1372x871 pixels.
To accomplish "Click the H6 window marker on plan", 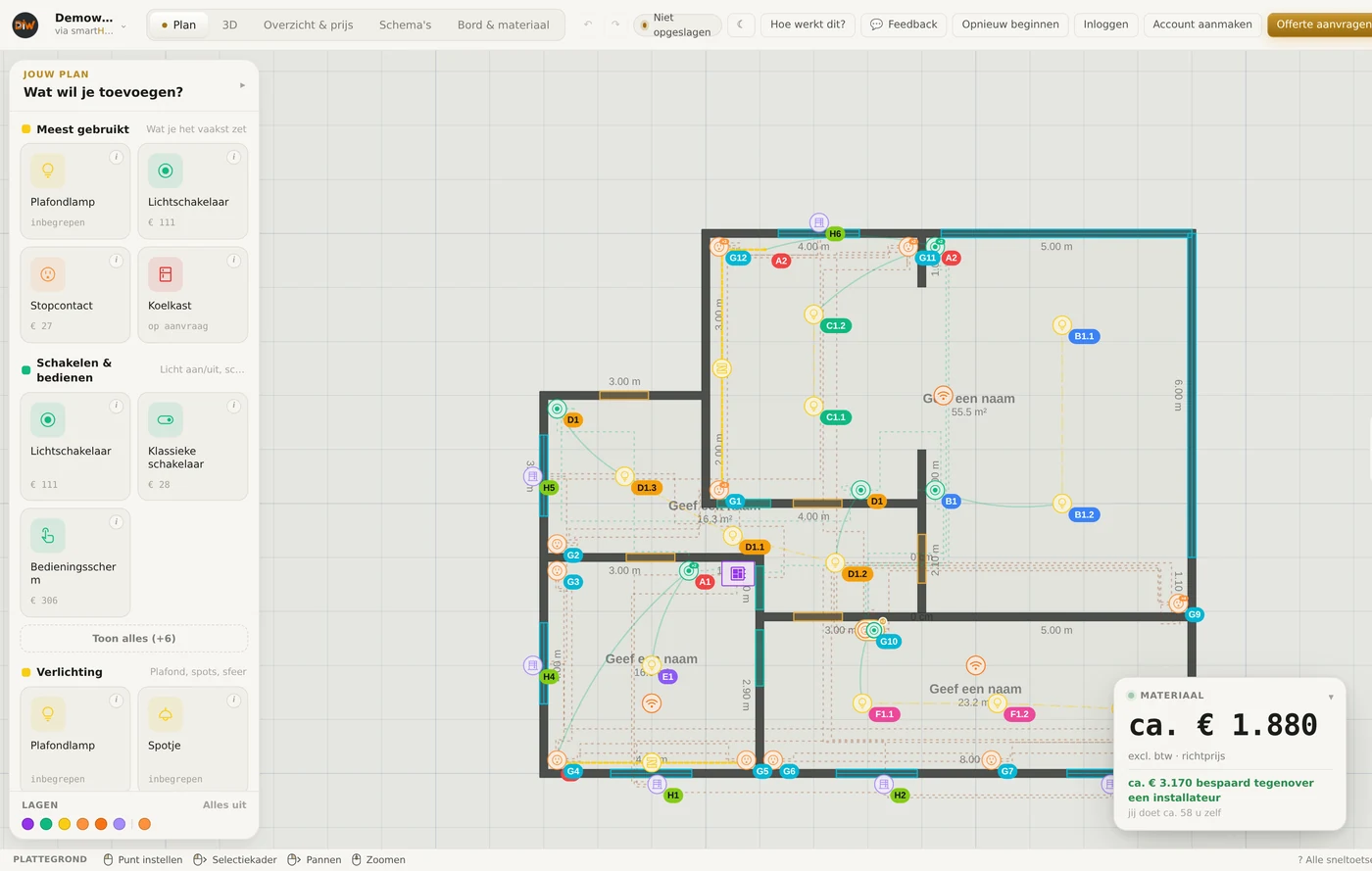I will click(x=835, y=234).
